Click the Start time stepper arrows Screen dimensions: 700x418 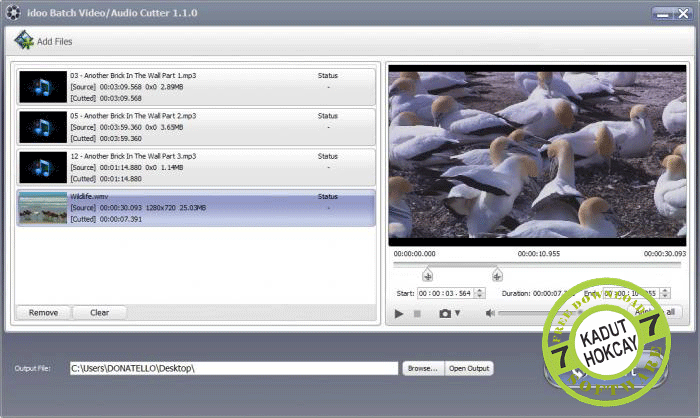479,293
